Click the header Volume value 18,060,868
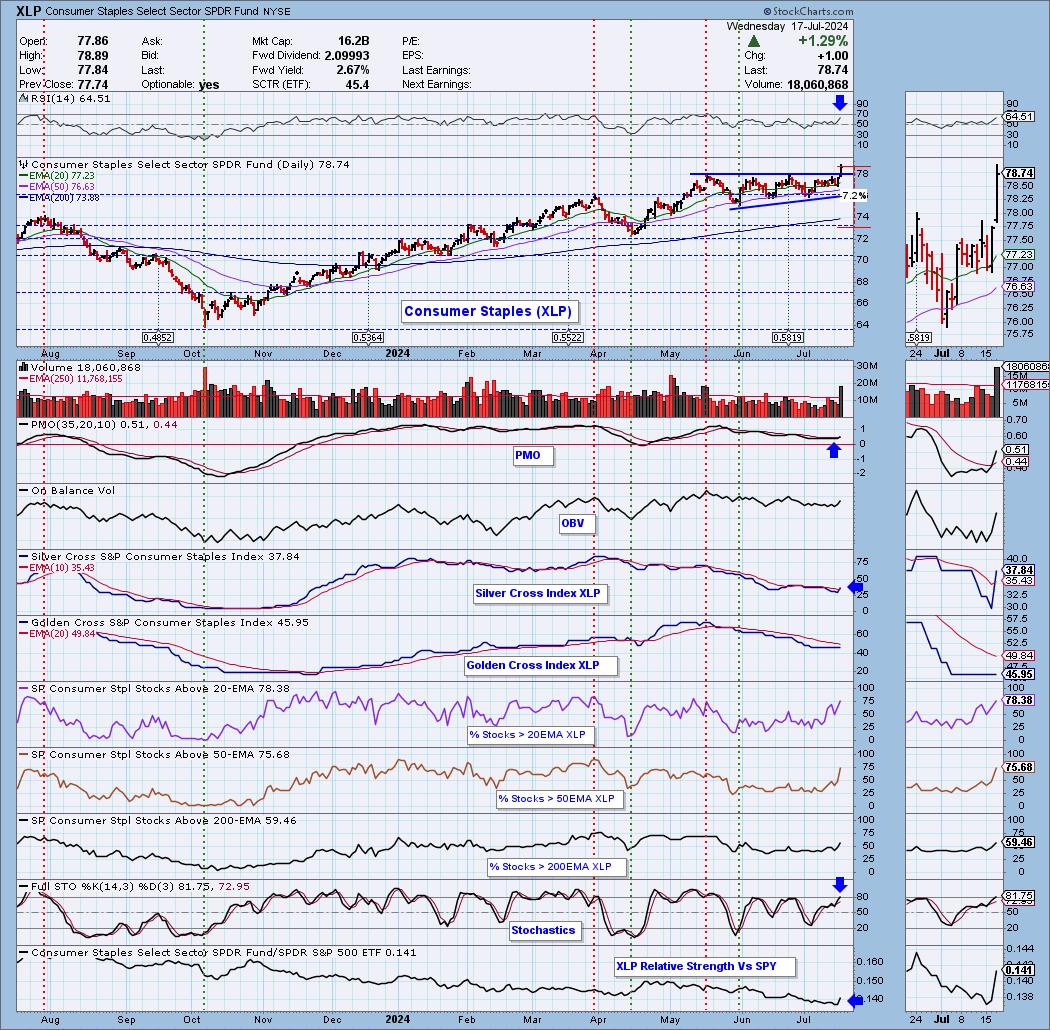The image size is (1050, 1030). click(817, 84)
